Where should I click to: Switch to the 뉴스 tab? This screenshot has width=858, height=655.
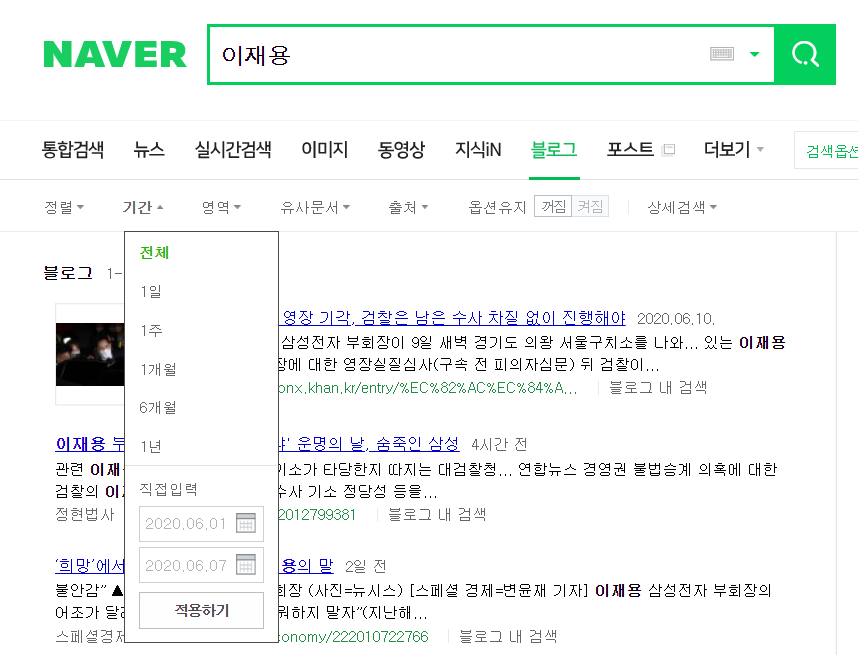pos(149,149)
